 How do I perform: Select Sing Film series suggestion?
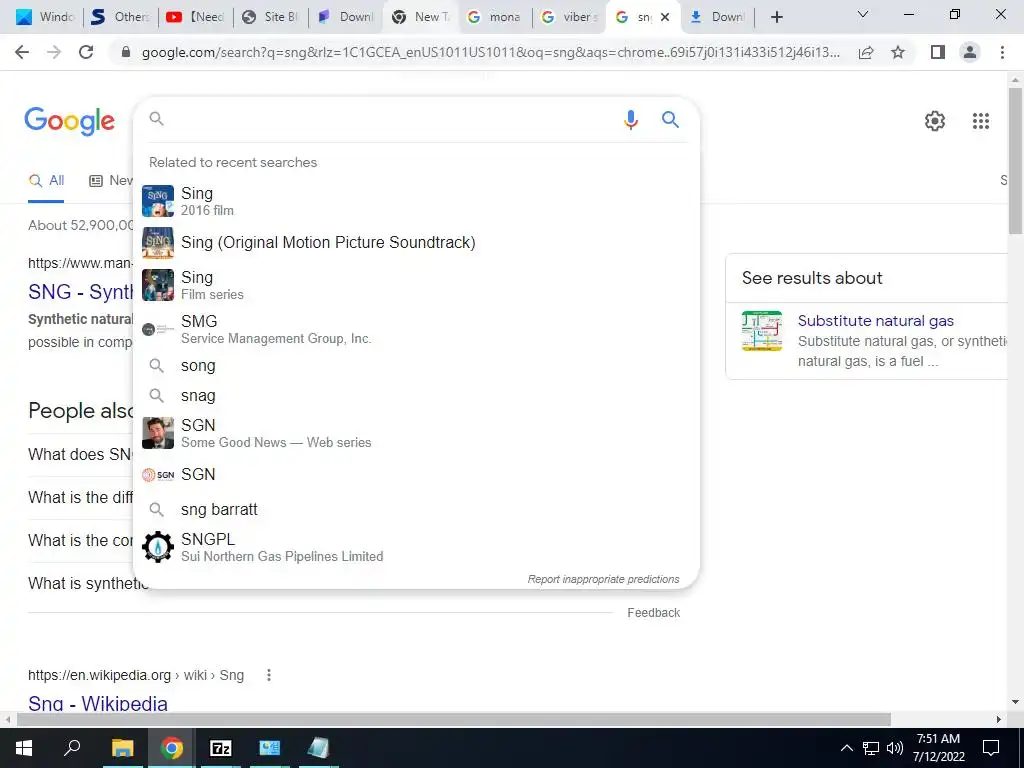click(416, 285)
